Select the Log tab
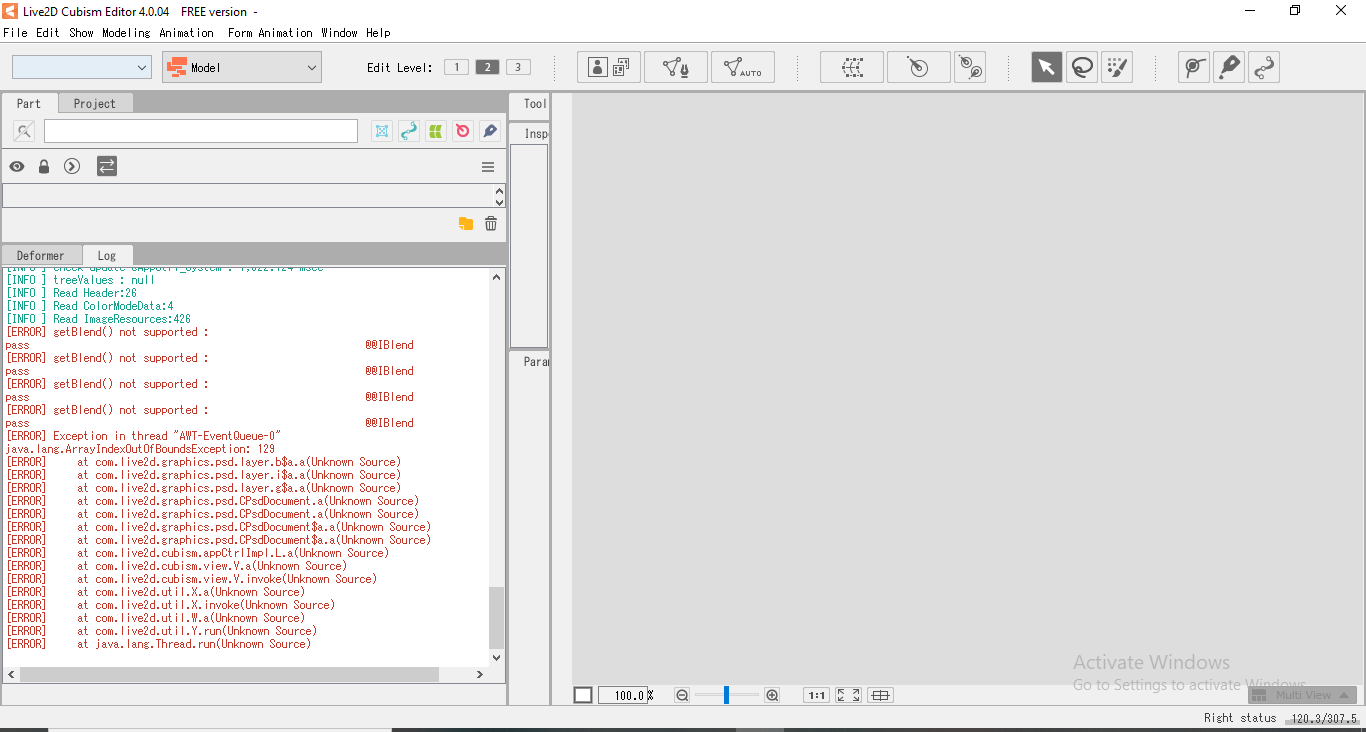The height and width of the screenshot is (732, 1366). point(107,256)
